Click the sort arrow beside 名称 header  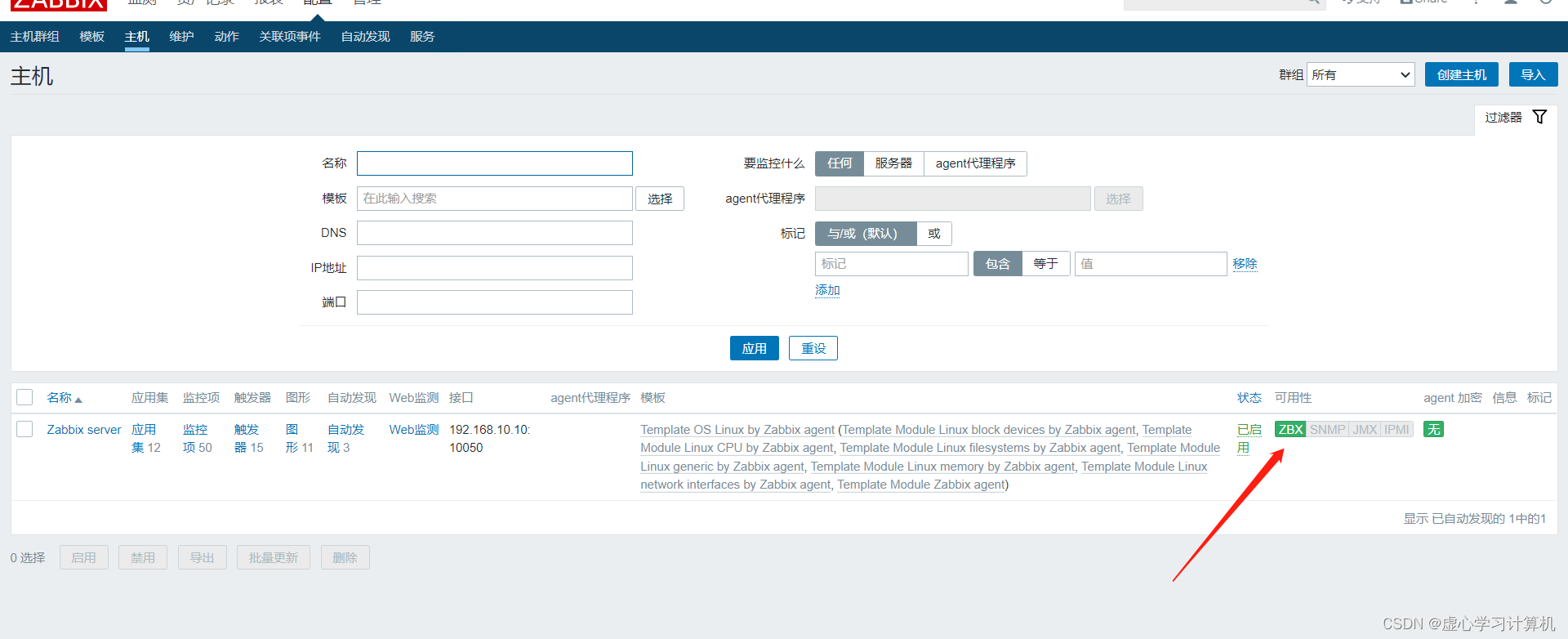(x=78, y=400)
